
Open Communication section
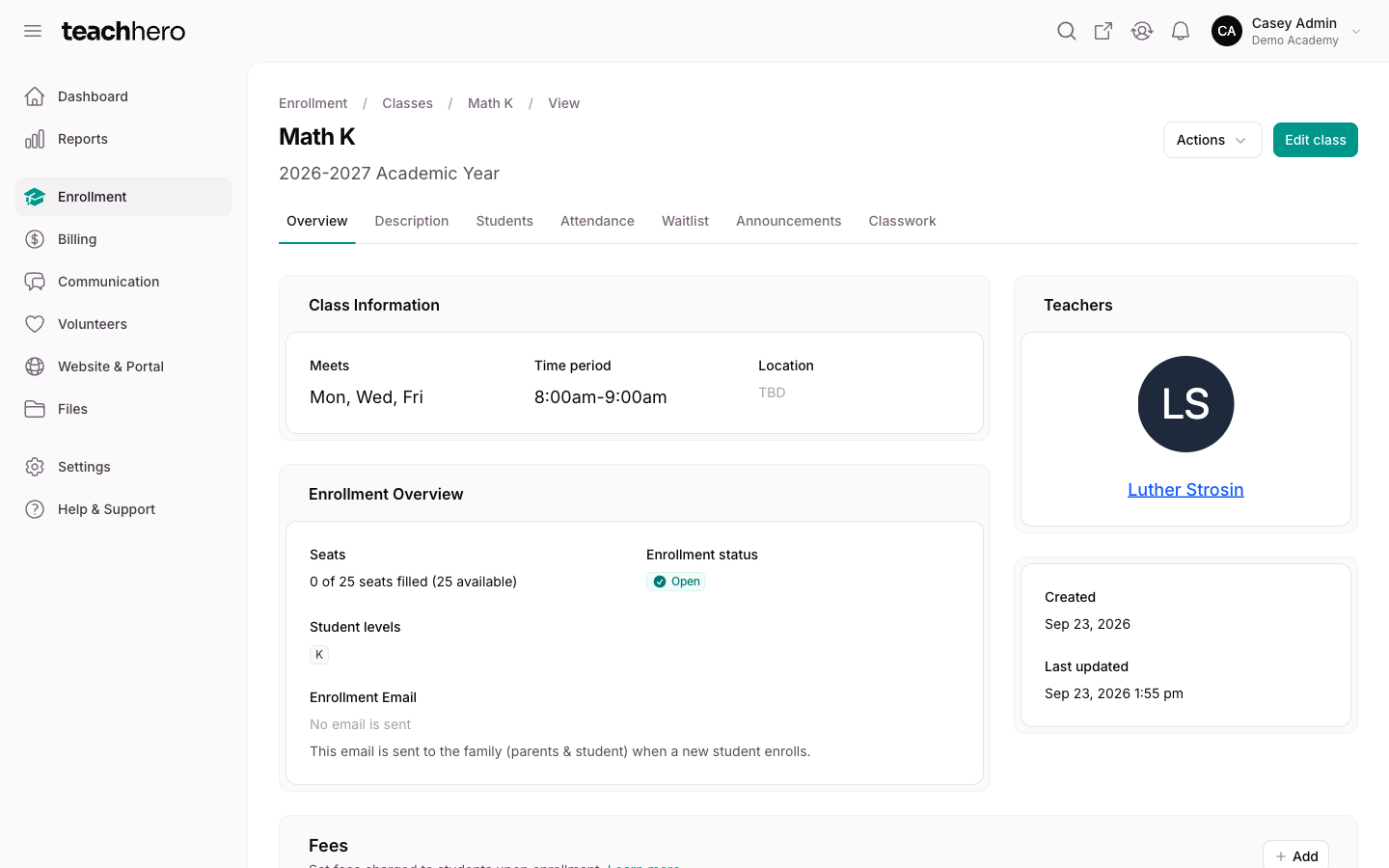coord(123,282)
